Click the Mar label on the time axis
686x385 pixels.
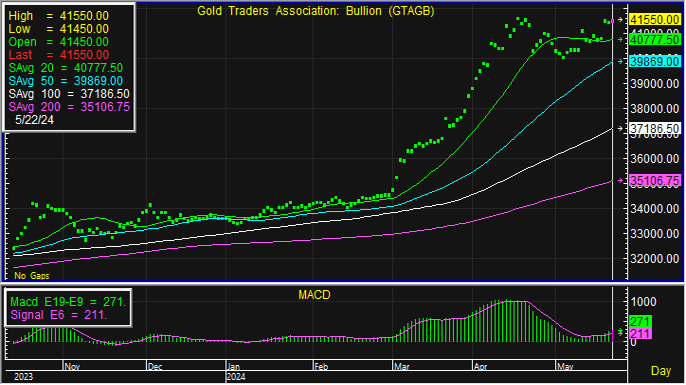(402, 367)
